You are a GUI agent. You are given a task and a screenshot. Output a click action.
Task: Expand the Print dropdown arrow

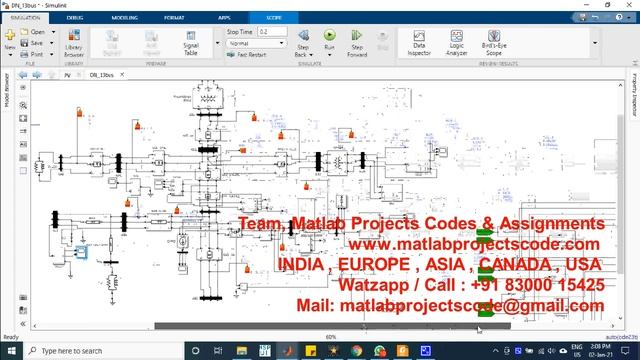[x=52, y=54]
